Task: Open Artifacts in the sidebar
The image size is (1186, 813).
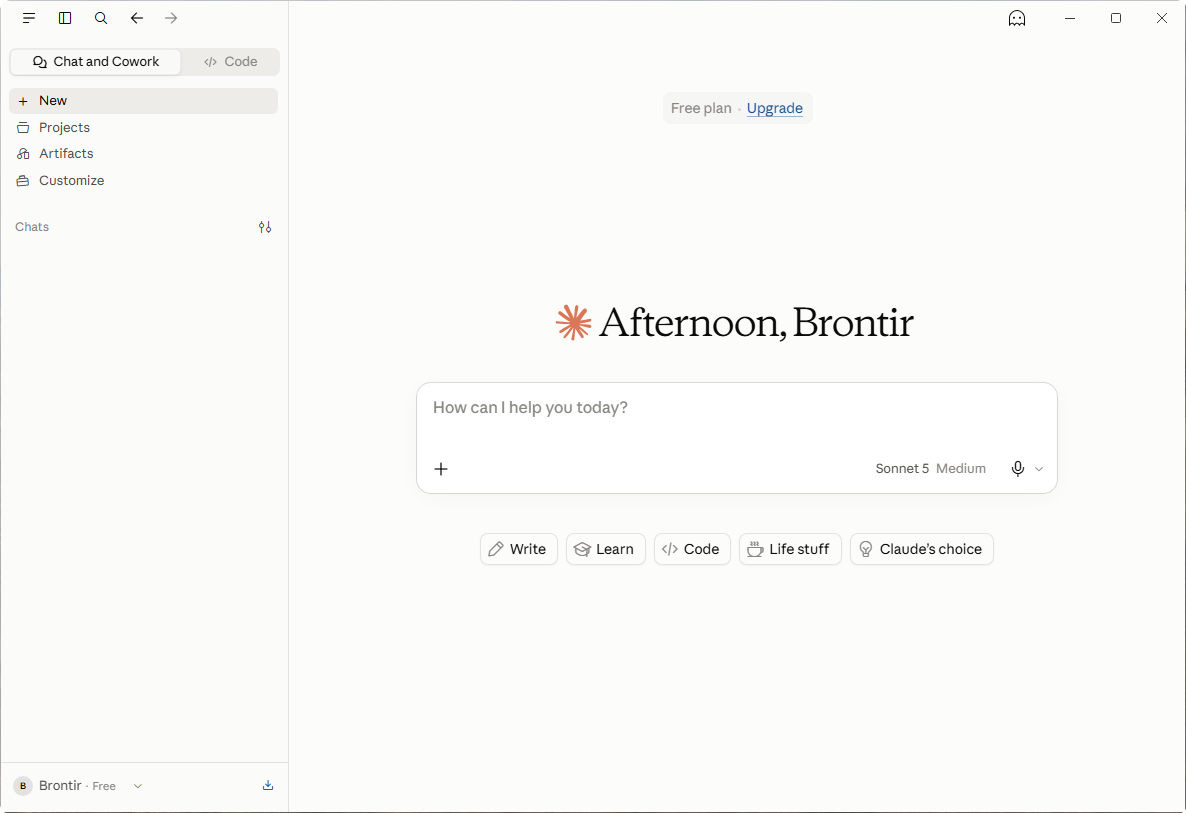Action: pos(144,154)
